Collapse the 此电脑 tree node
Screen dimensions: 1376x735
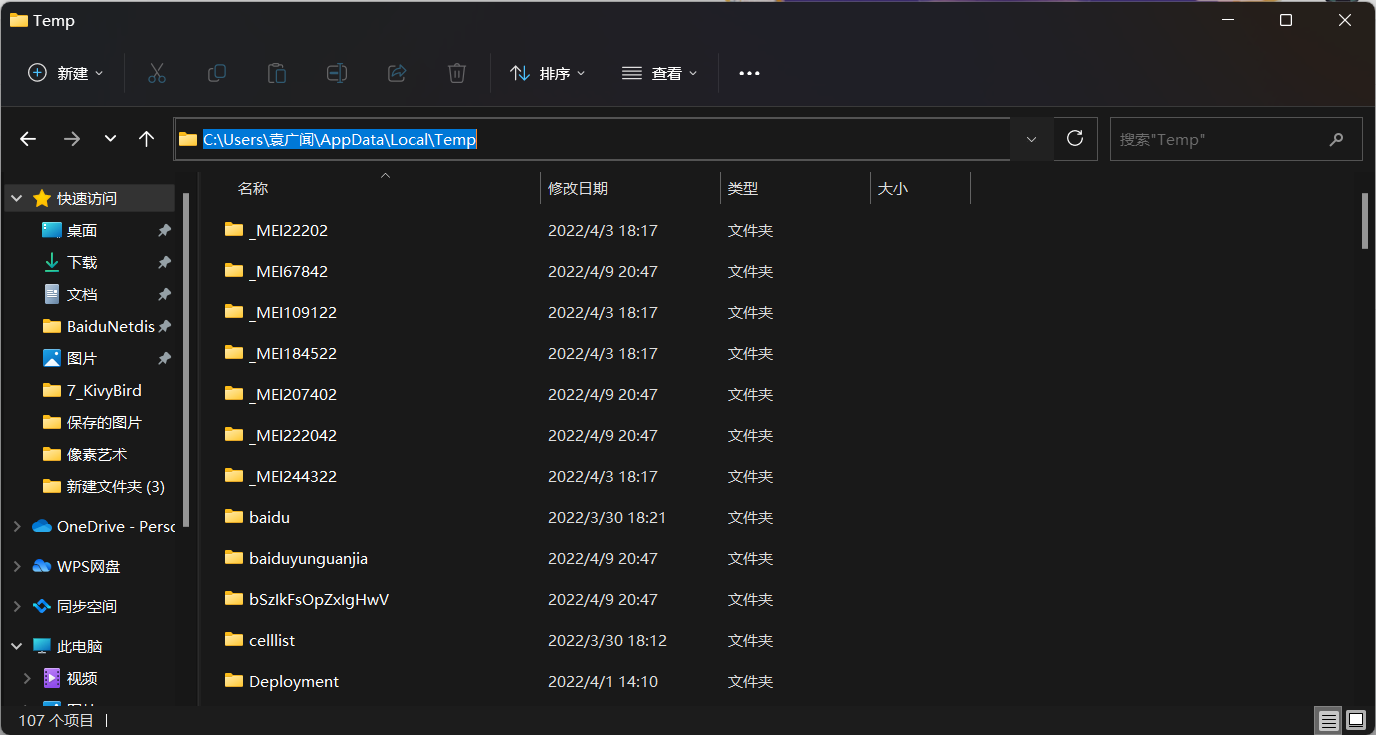pos(17,646)
